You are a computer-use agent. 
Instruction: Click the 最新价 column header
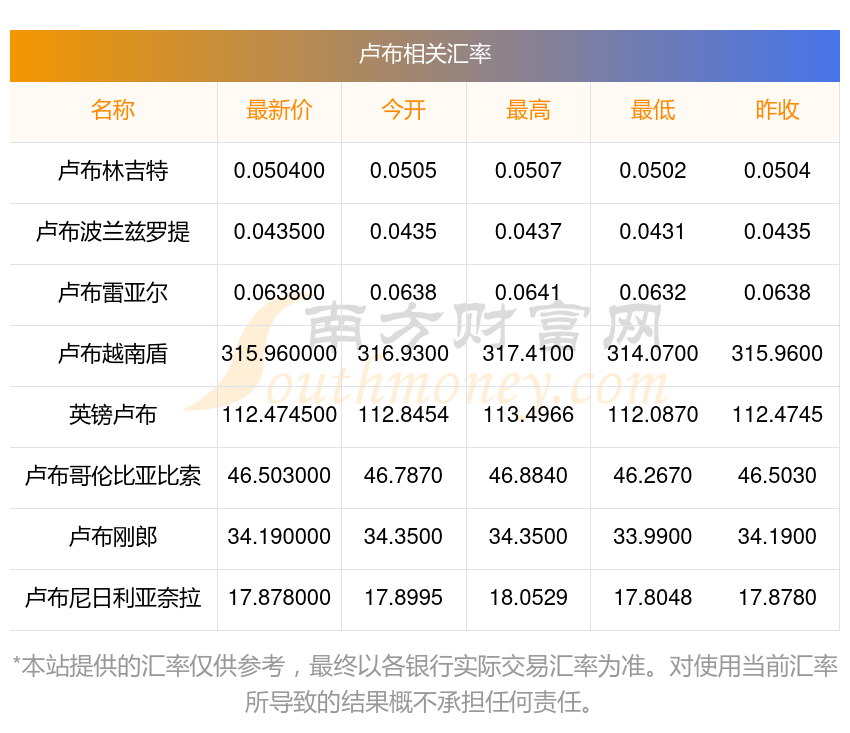[x=279, y=110]
